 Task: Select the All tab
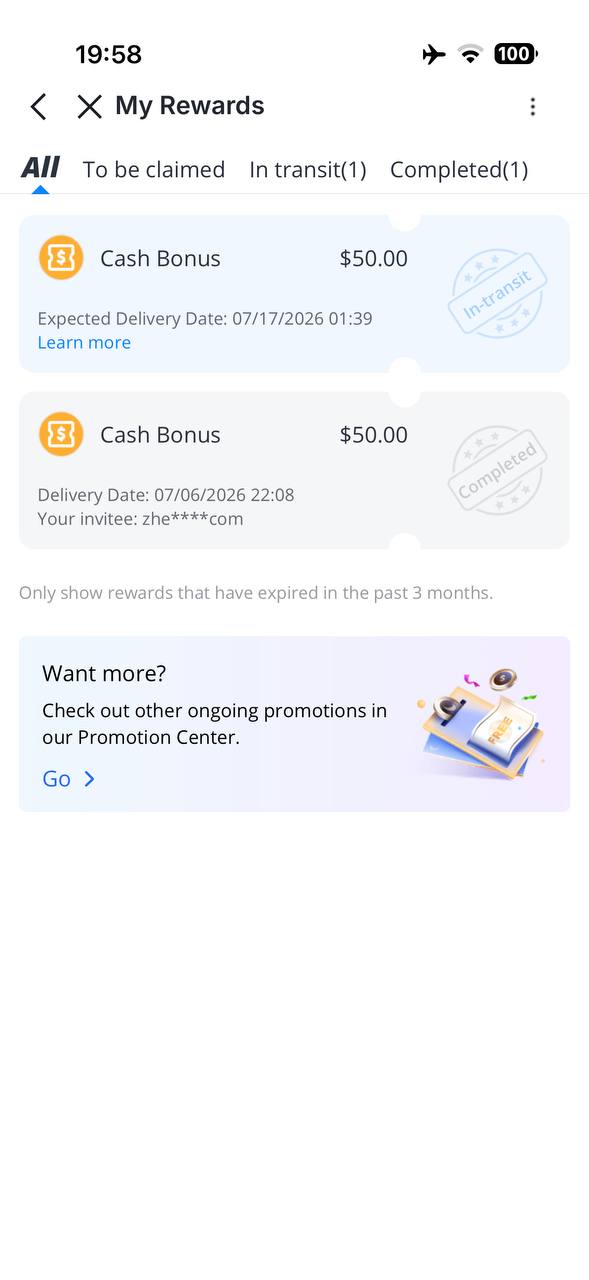pos(40,168)
